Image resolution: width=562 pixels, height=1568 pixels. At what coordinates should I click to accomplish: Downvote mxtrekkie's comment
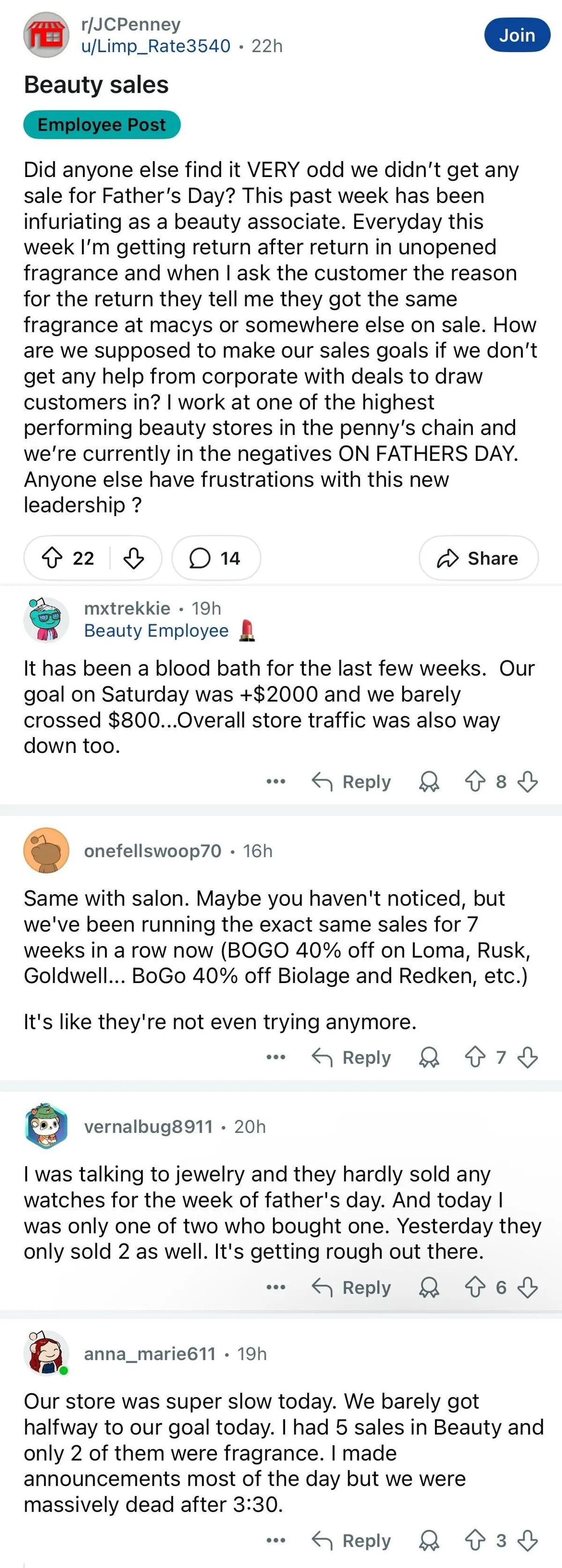coord(527,781)
